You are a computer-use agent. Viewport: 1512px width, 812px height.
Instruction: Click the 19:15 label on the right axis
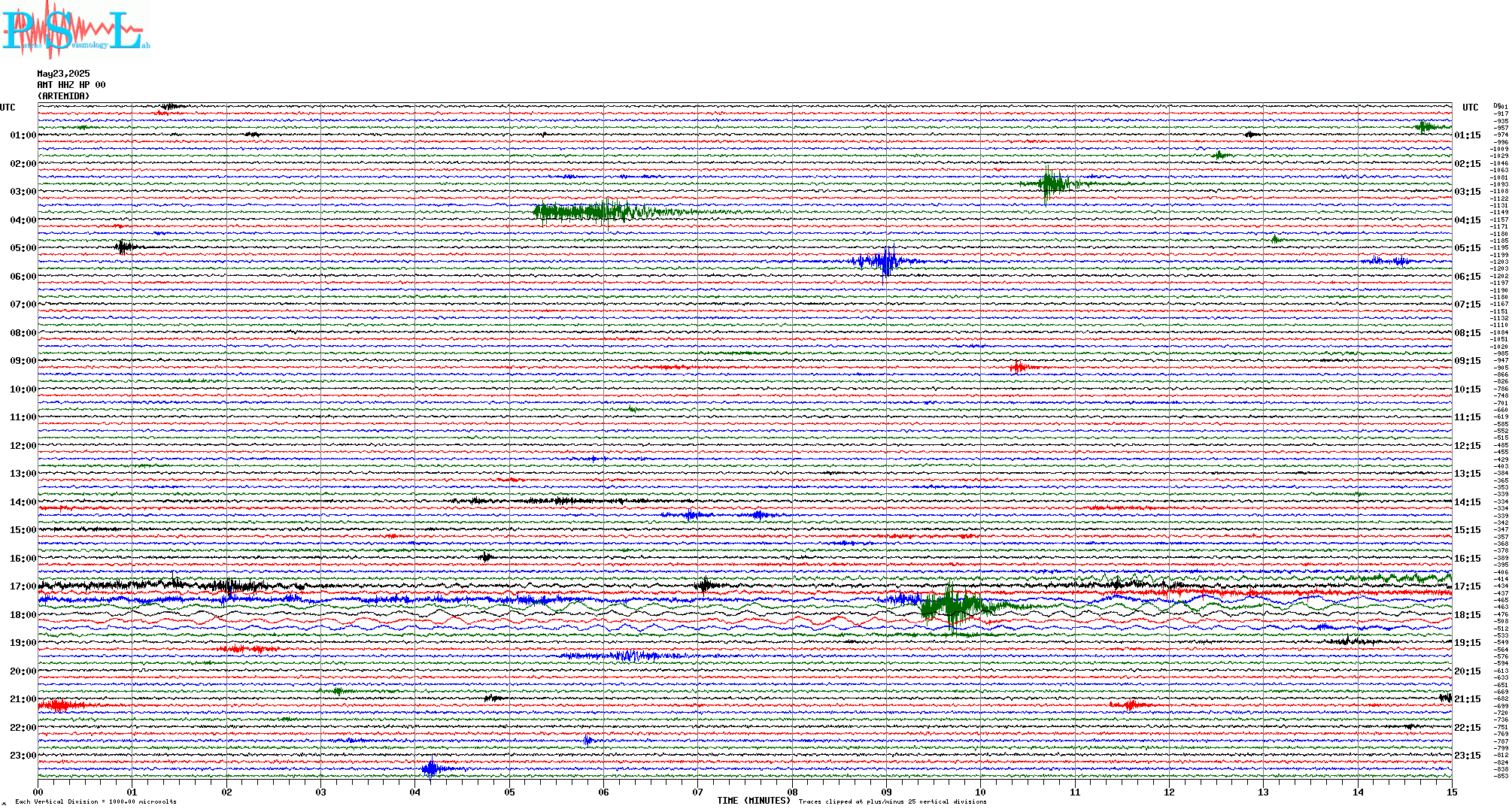tap(1468, 643)
